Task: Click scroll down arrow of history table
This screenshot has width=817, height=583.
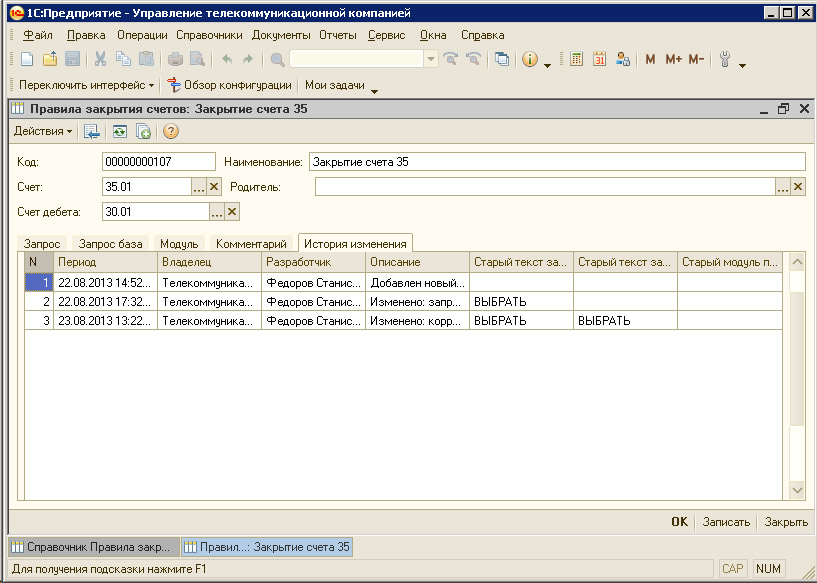Action: [797, 490]
